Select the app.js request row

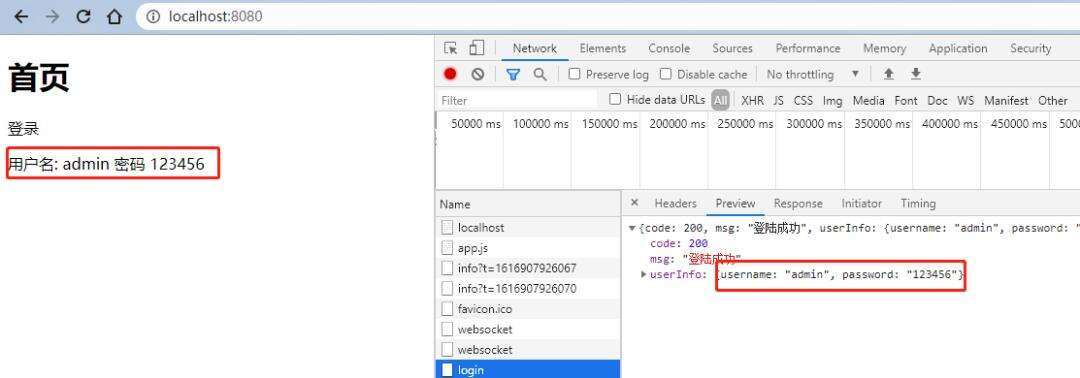pos(528,248)
